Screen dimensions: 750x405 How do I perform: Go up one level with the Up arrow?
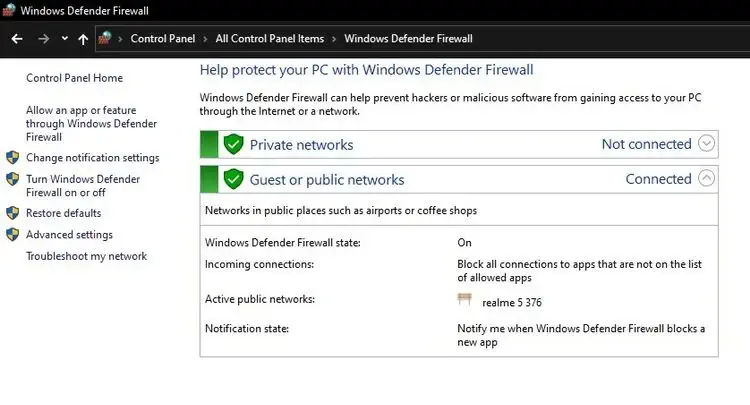pyautogui.click(x=83, y=39)
